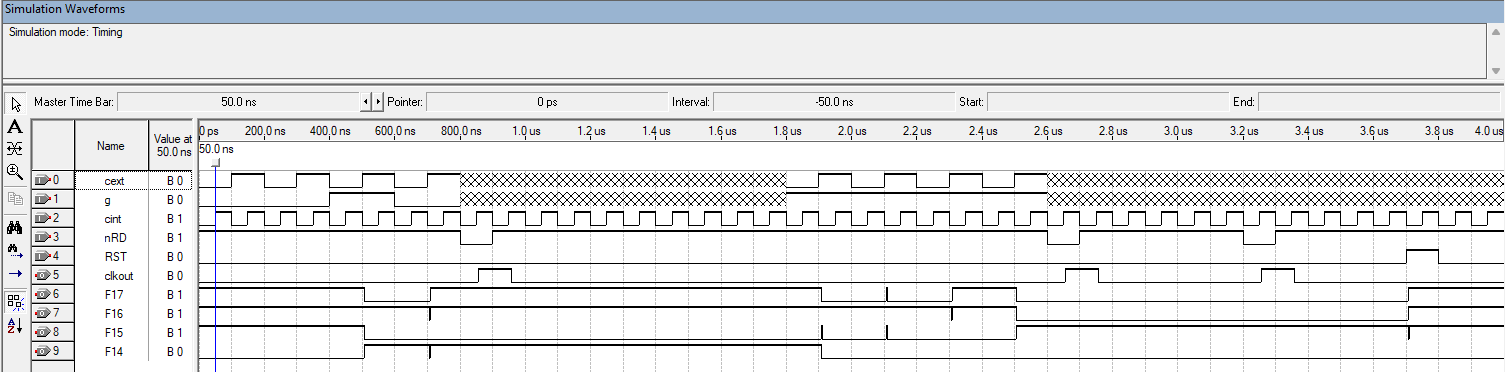
Task: Click the output pin icon of row 7
Action: [x=42, y=313]
